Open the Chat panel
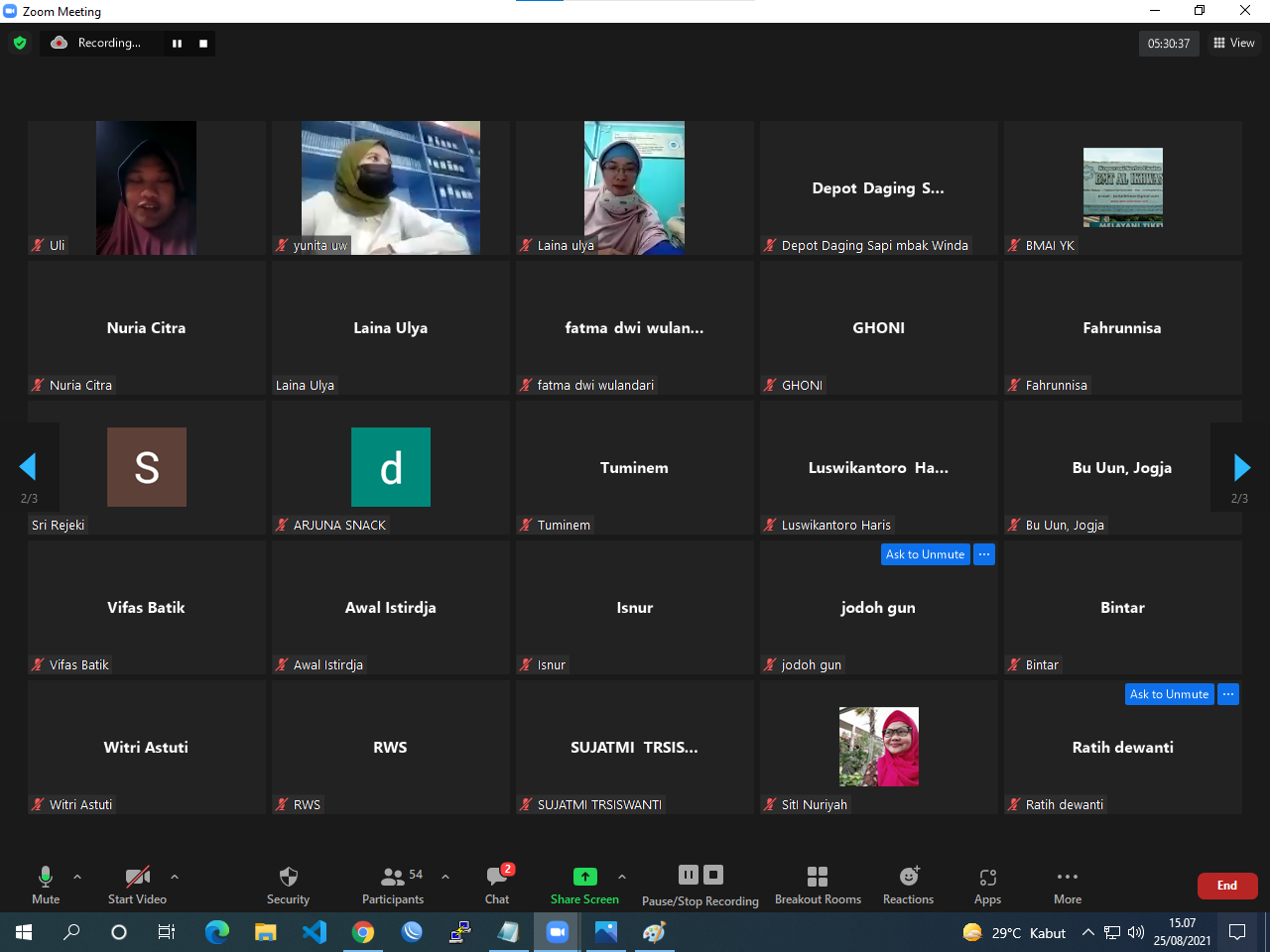The image size is (1270, 952). coord(497,885)
